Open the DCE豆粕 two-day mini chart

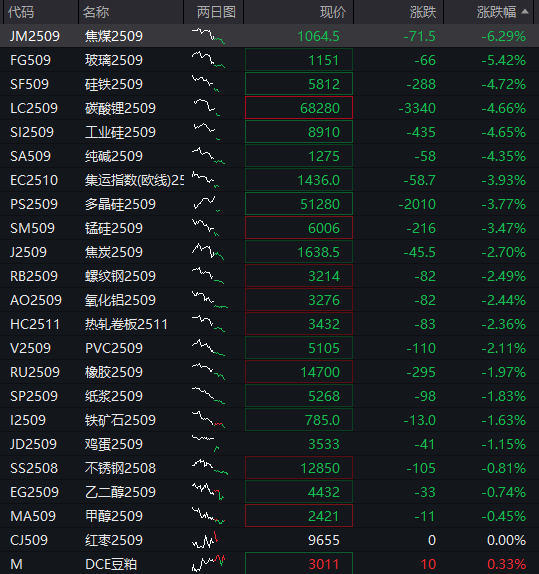(x=208, y=563)
